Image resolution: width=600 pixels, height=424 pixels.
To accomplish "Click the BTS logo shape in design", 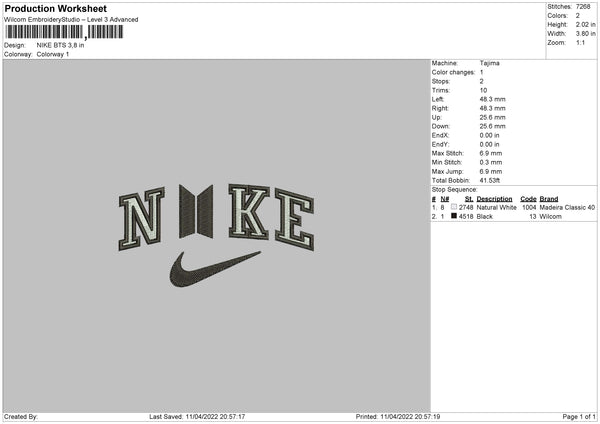I will (x=196, y=211).
